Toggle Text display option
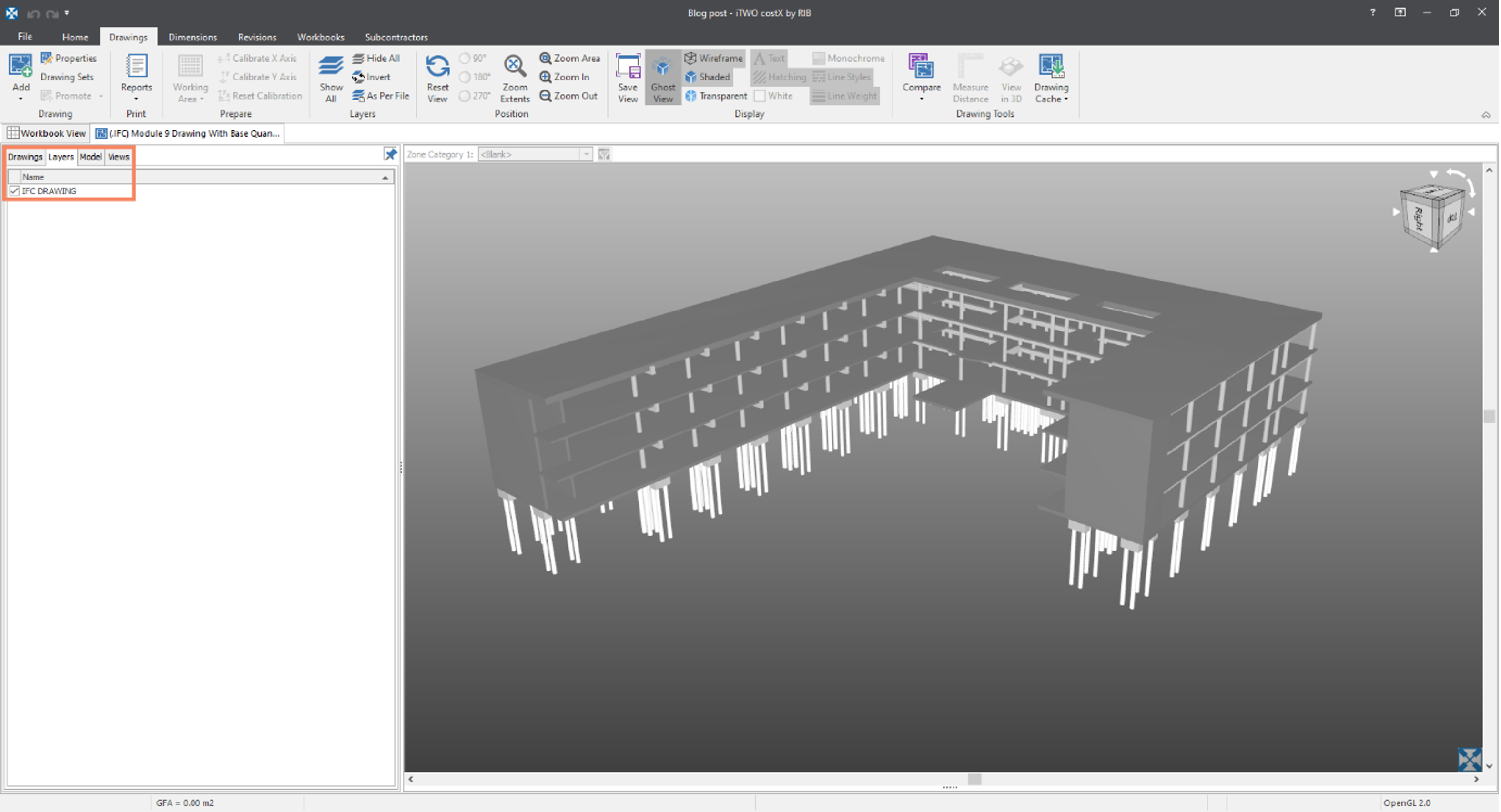Image resolution: width=1501 pixels, height=812 pixels. (x=769, y=58)
